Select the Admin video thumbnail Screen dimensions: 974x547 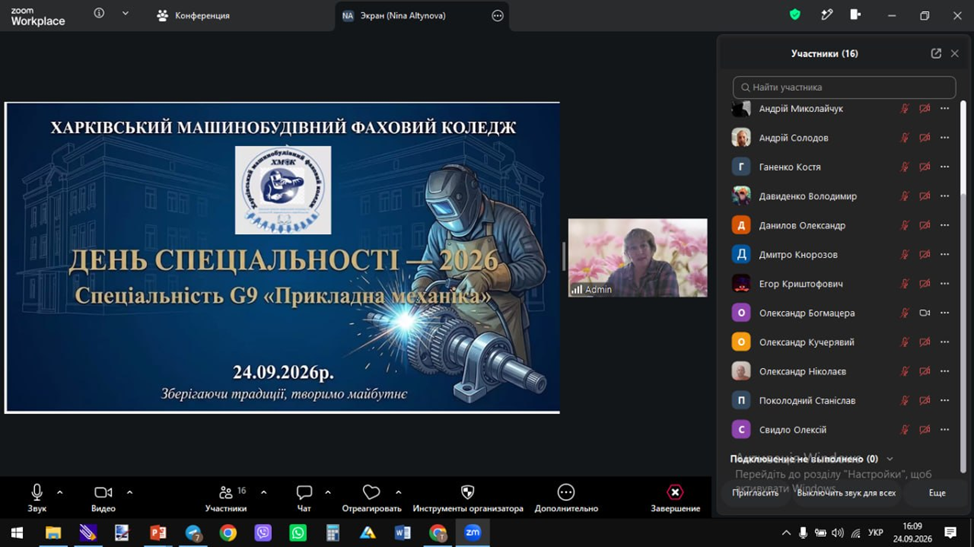coord(637,258)
